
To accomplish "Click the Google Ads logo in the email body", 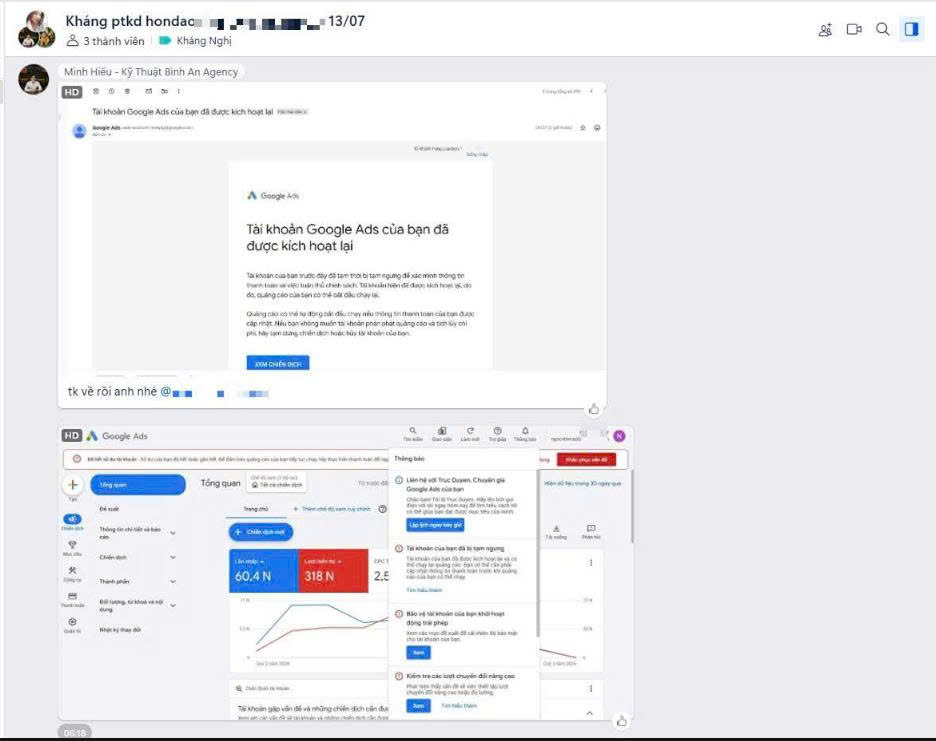I will [272, 196].
